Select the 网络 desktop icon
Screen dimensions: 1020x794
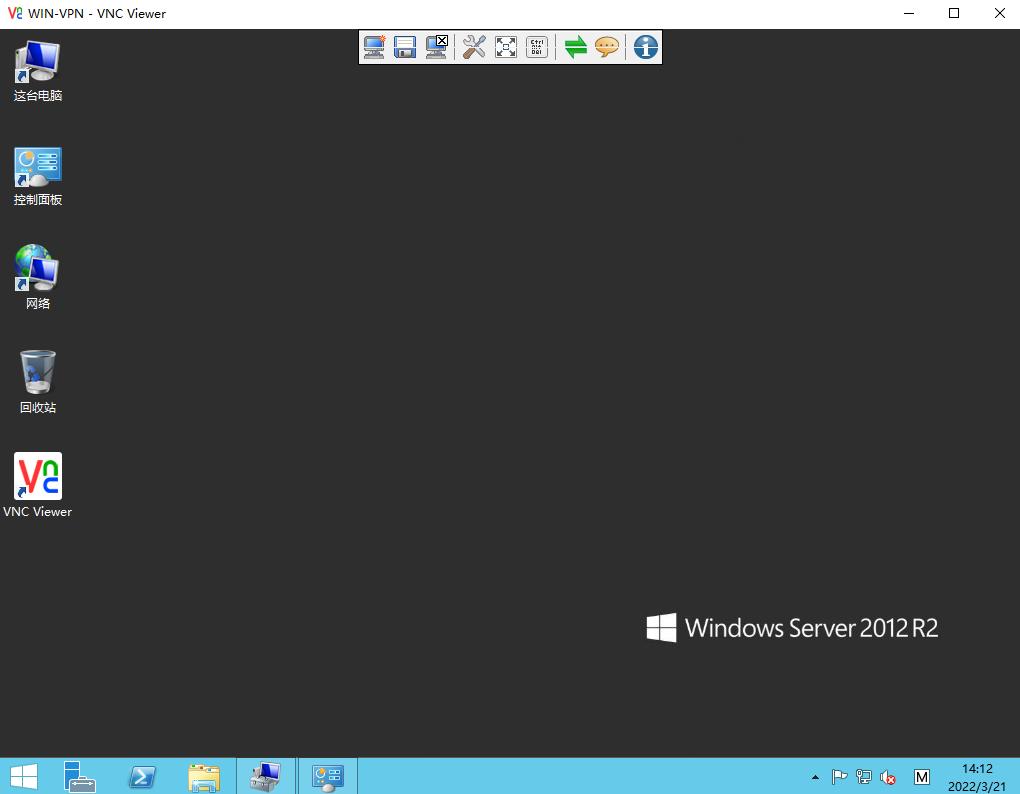click(38, 277)
